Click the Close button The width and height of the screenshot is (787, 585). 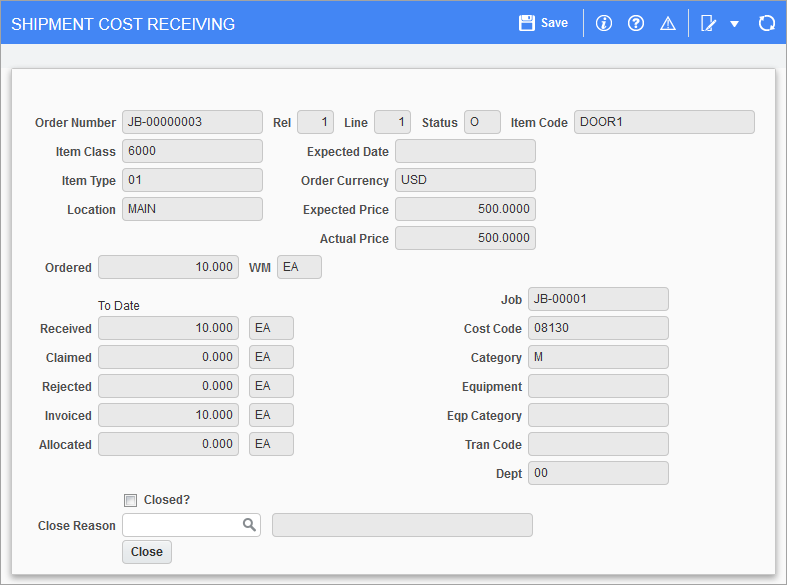pos(147,552)
